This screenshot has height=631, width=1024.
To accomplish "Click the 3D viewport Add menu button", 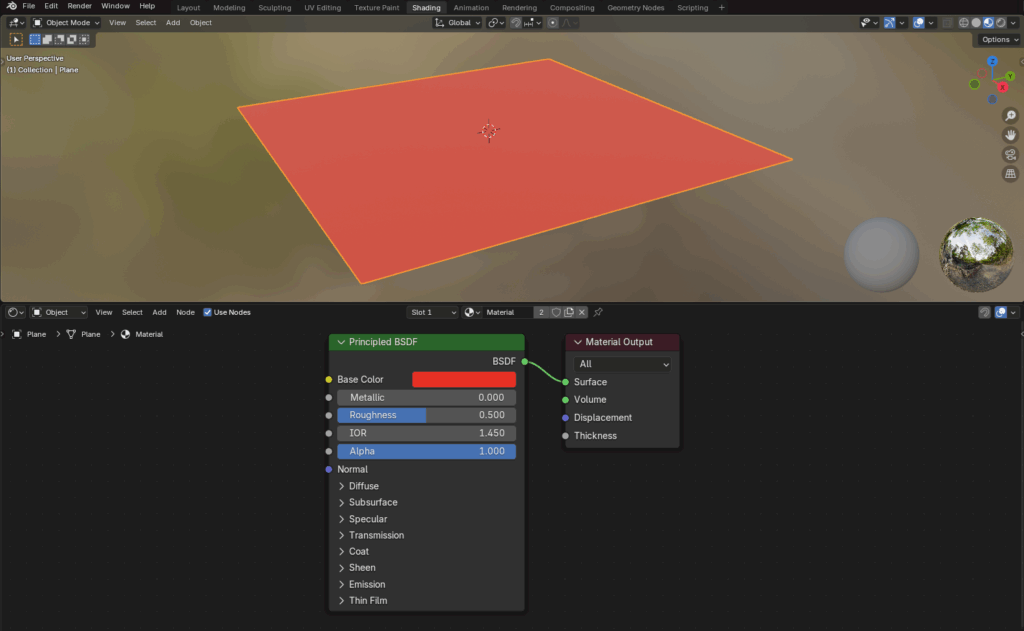I will pyautogui.click(x=172, y=23).
